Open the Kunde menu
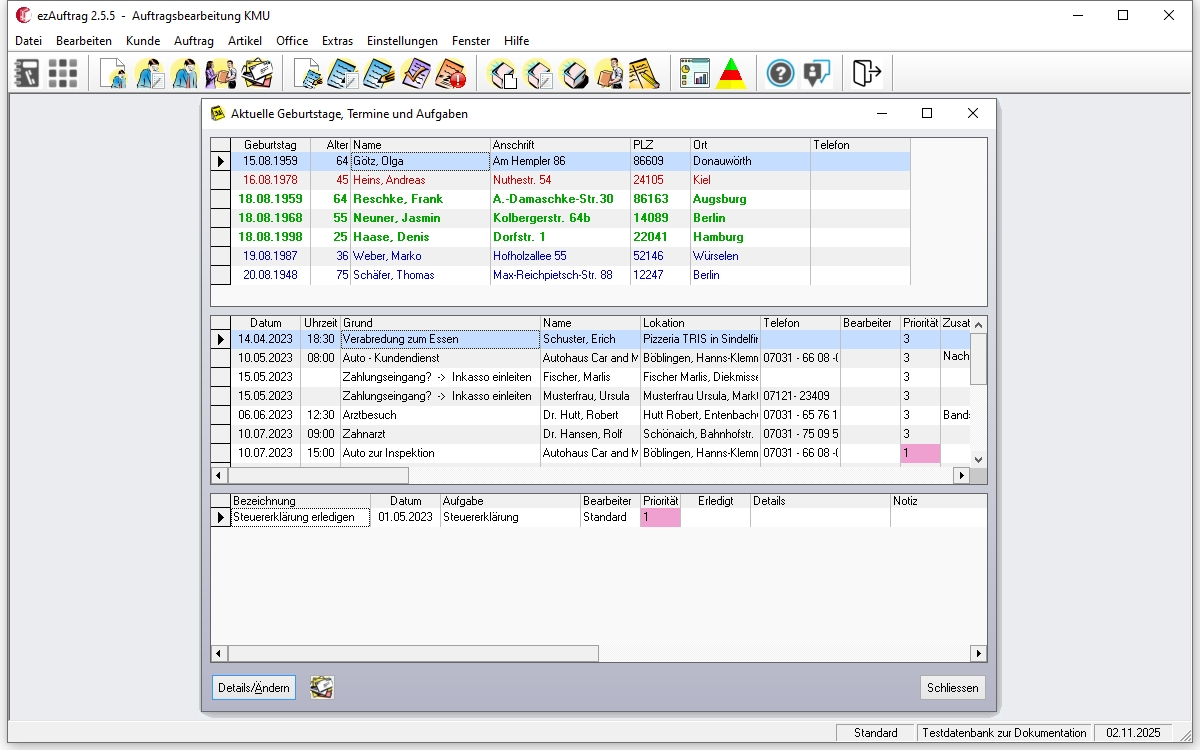 (x=143, y=41)
